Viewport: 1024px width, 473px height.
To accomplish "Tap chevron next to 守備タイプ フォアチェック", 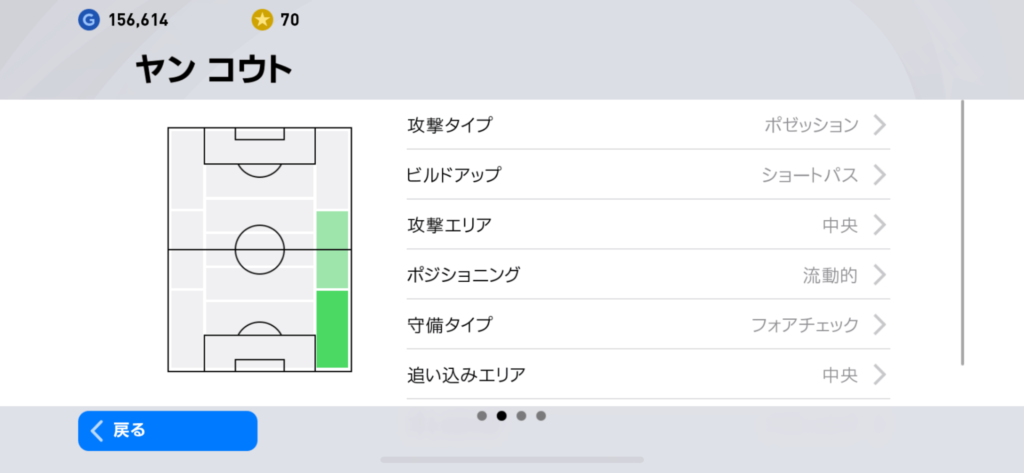I will tap(879, 325).
